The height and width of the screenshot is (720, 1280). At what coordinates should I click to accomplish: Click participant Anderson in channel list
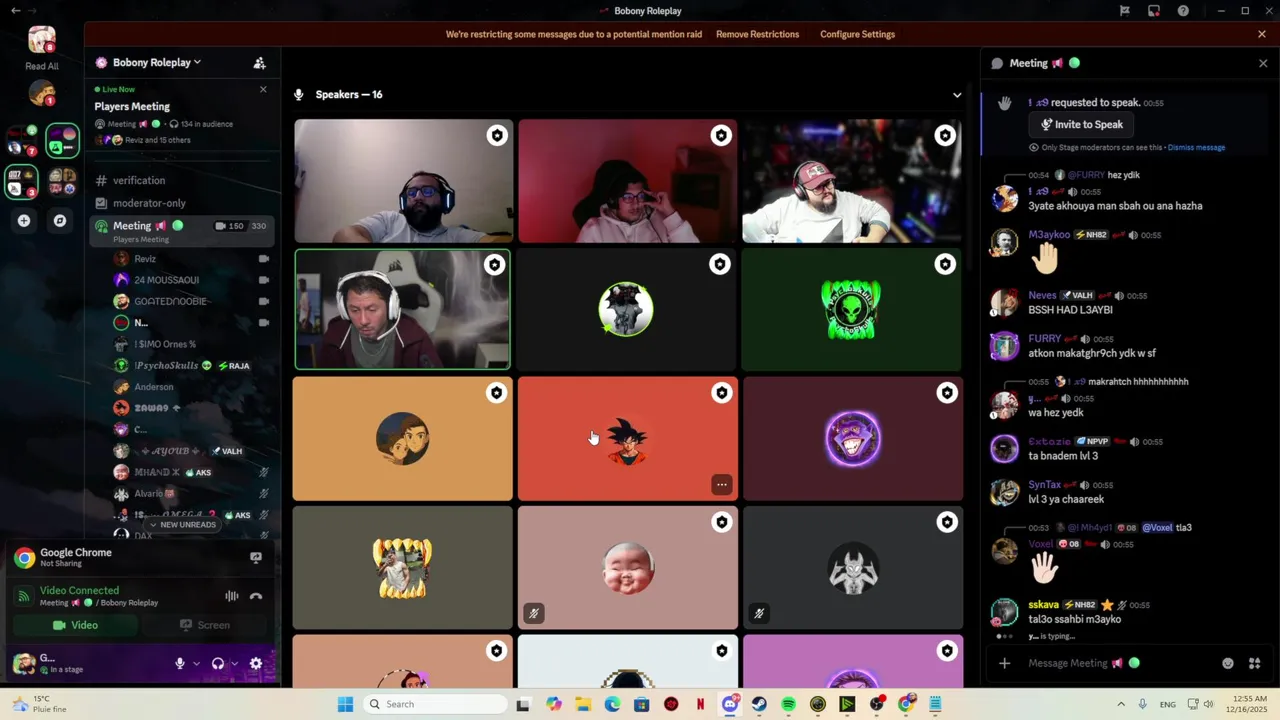pos(153,387)
